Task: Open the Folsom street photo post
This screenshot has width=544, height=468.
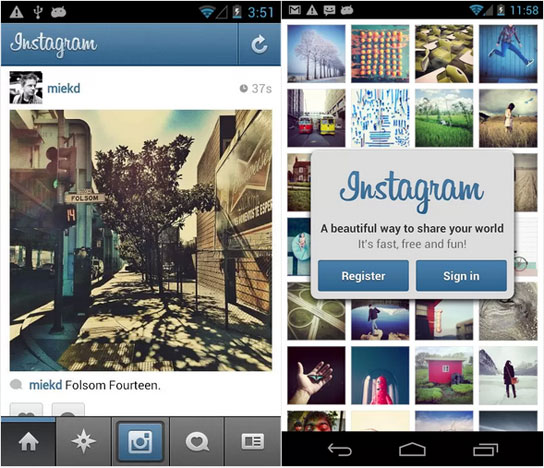Action: point(141,240)
